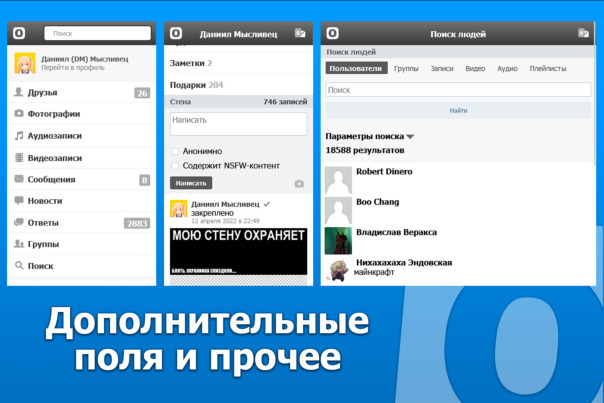Click the logo icon in the Поиск людей panel header
This screenshot has height=403, width=604.
[333, 33]
